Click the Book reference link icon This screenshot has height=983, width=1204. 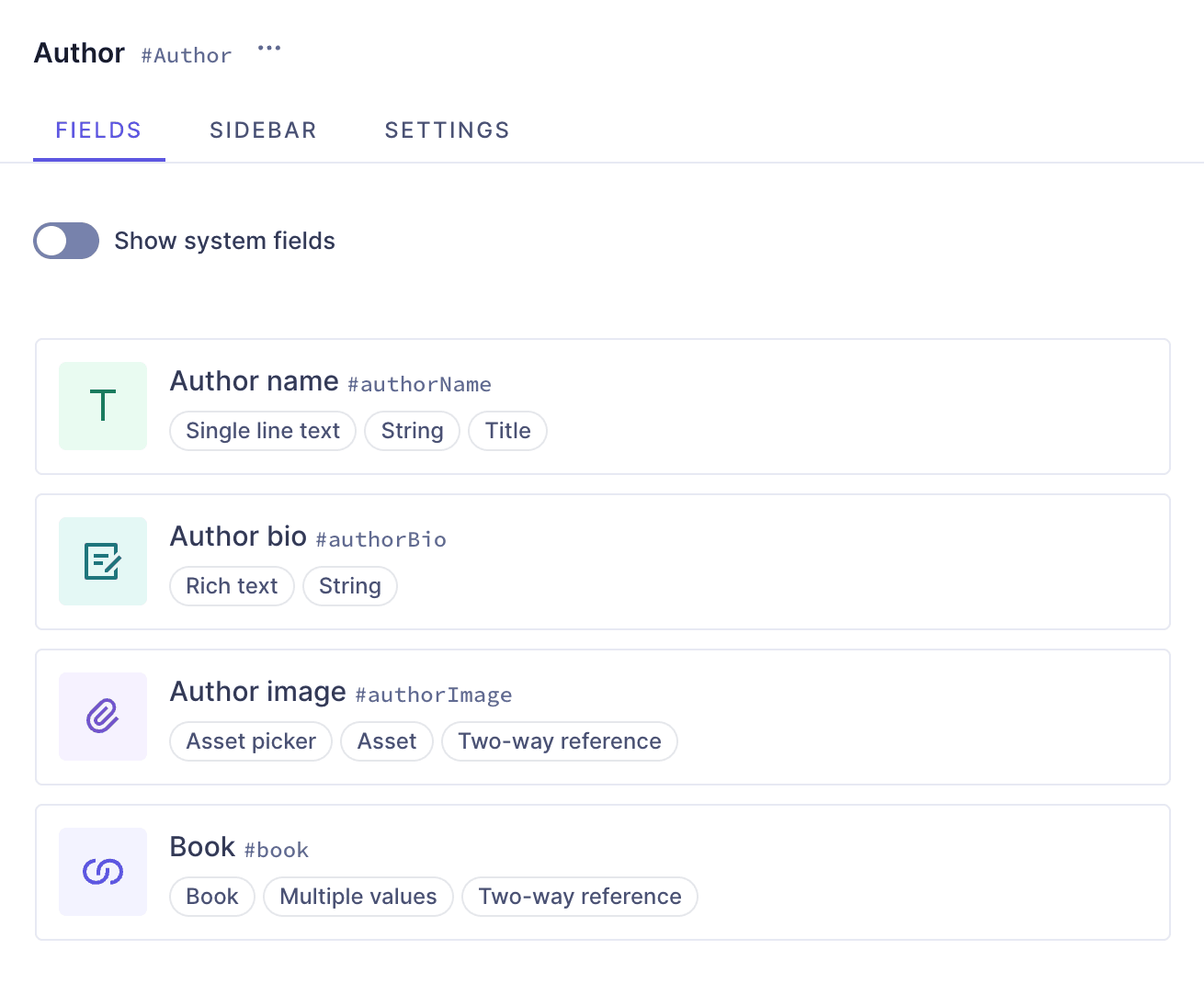[x=103, y=872]
